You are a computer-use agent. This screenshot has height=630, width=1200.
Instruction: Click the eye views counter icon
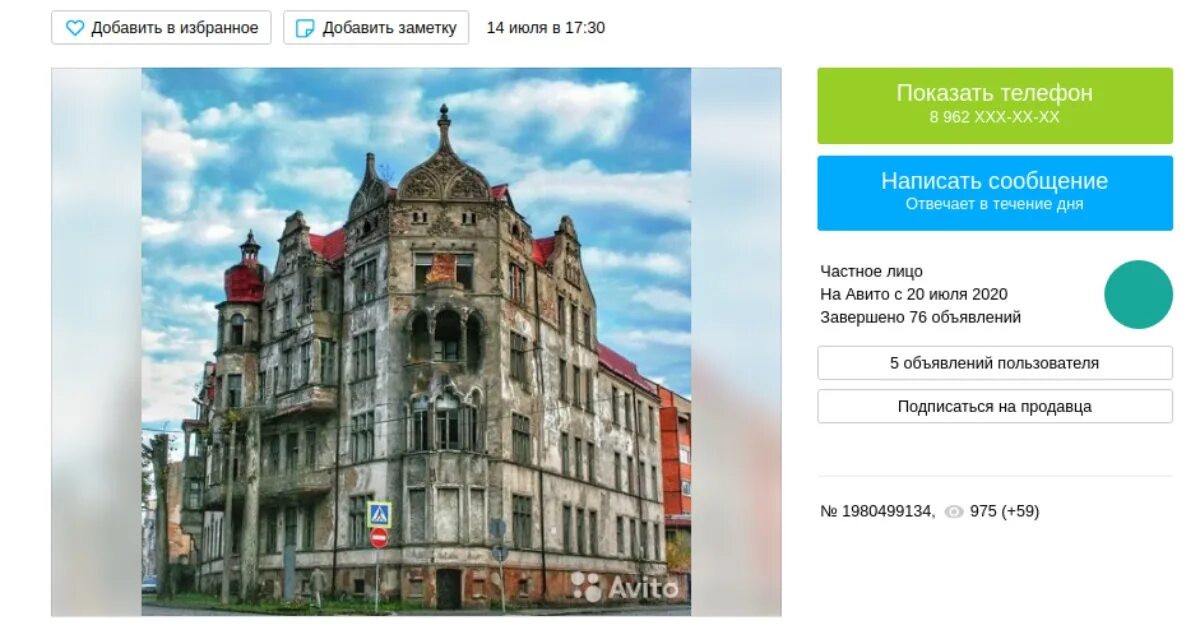pos(954,512)
